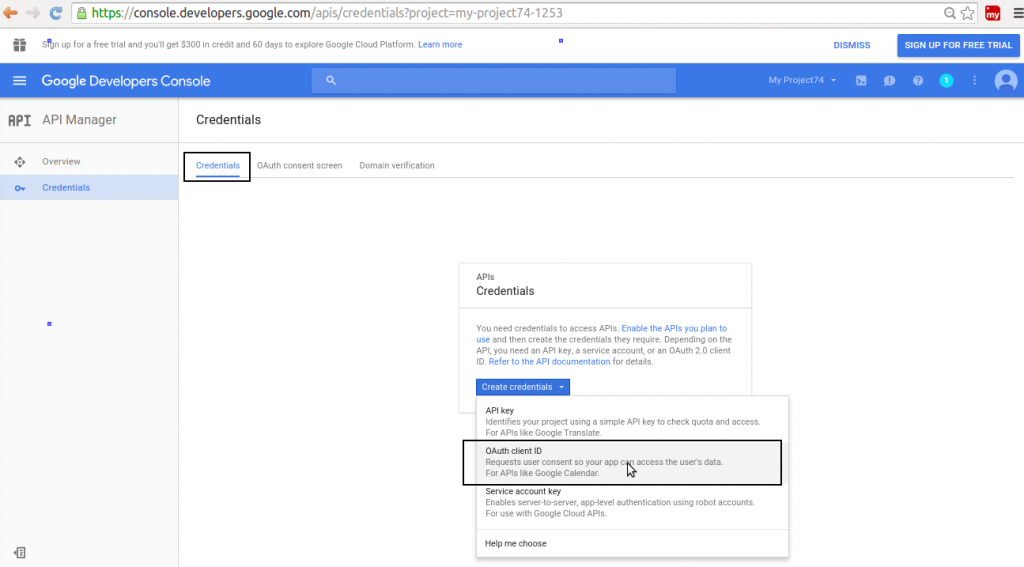Expand the My Project74 project selector

[x=802, y=81]
